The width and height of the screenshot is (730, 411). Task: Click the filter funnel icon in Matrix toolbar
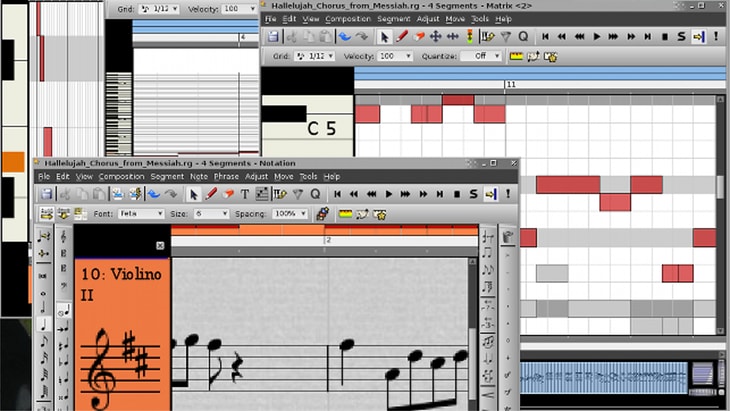(506, 36)
